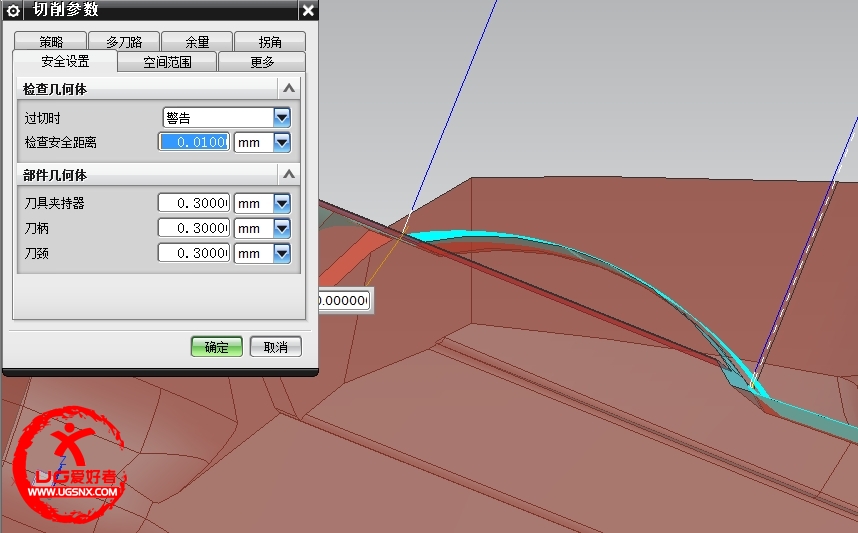Click the 检查几何体 section header text
The image size is (858, 533).
coord(55,89)
